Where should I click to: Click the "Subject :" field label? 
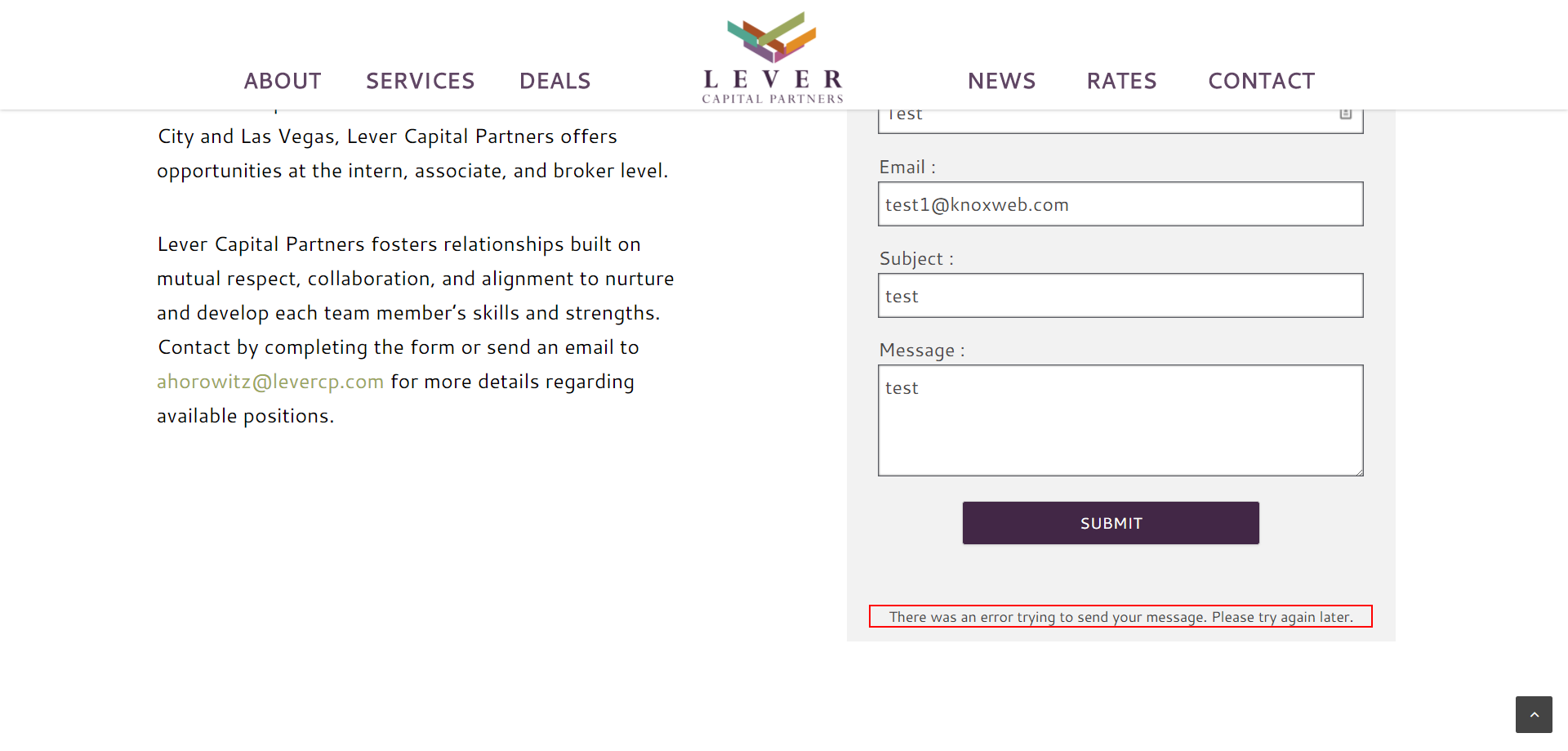click(916, 259)
